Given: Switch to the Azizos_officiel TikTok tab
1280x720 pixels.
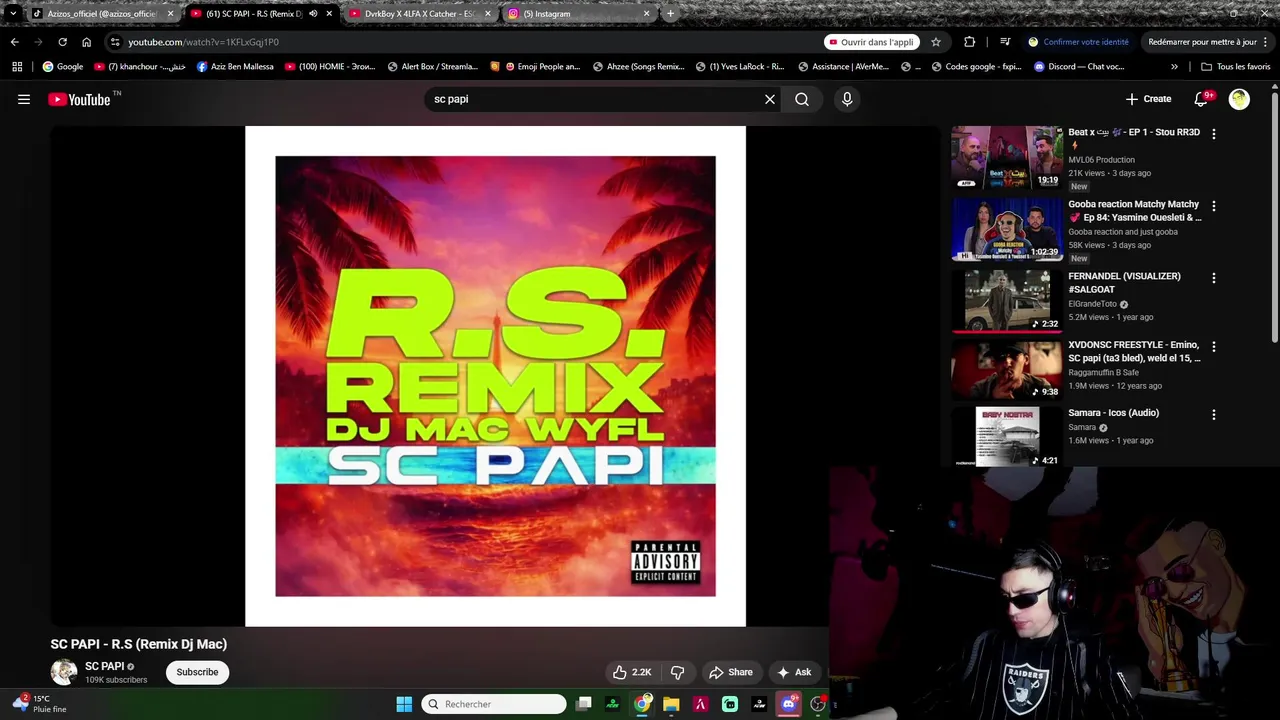Looking at the screenshot, I should 102,14.
